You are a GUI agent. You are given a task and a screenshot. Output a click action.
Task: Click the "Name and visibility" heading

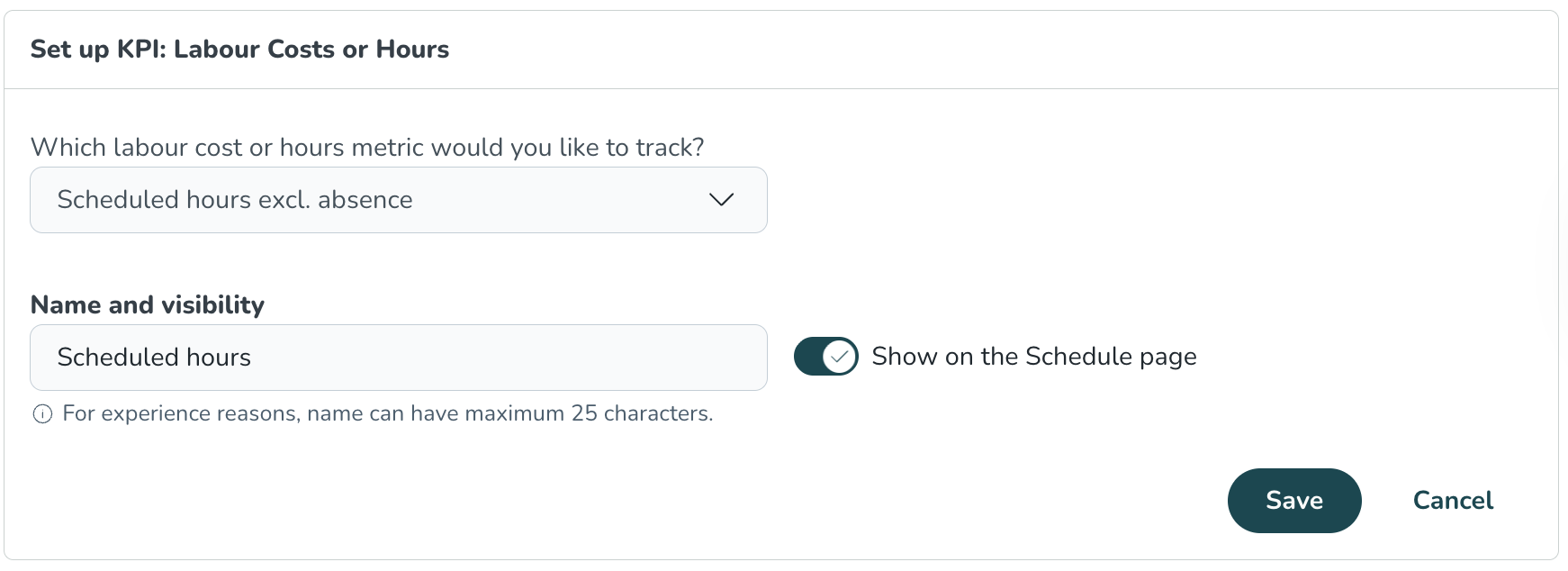tap(148, 305)
